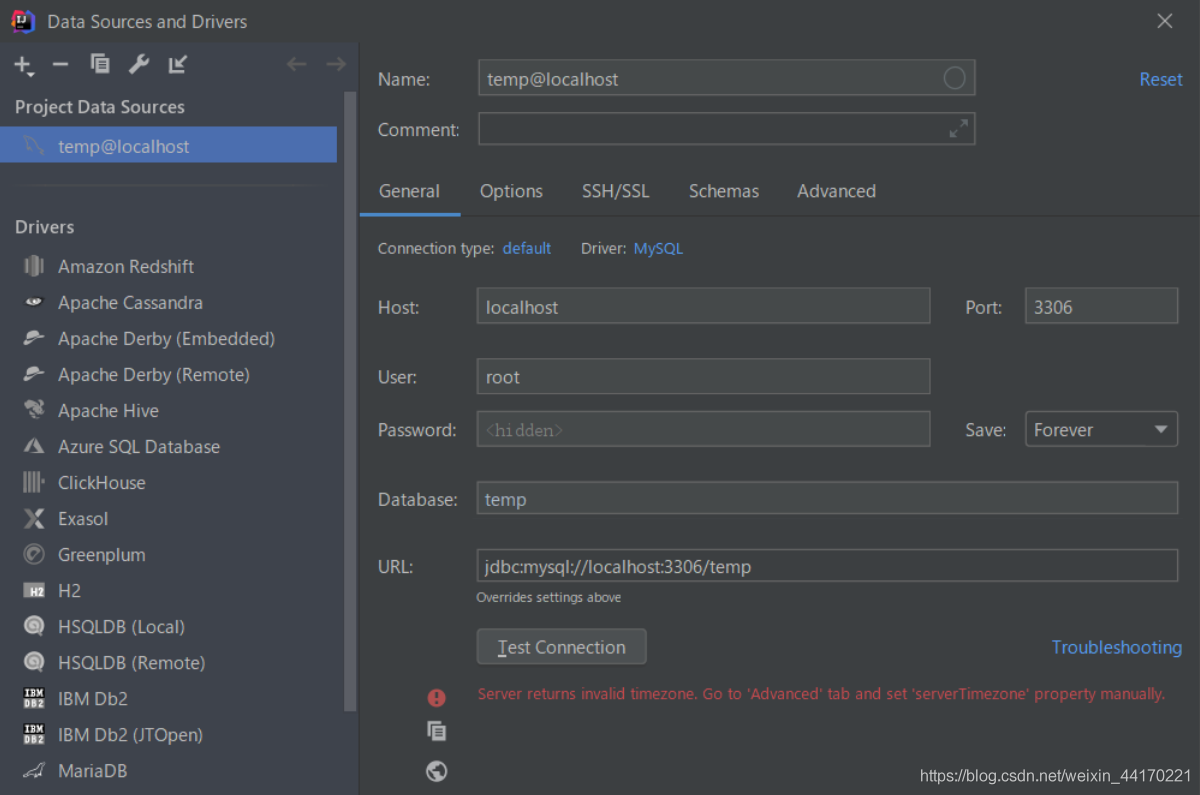Select IBM Db2 (JTOpen) driver icon
This screenshot has height=795, width=1200.
point(34,734)
